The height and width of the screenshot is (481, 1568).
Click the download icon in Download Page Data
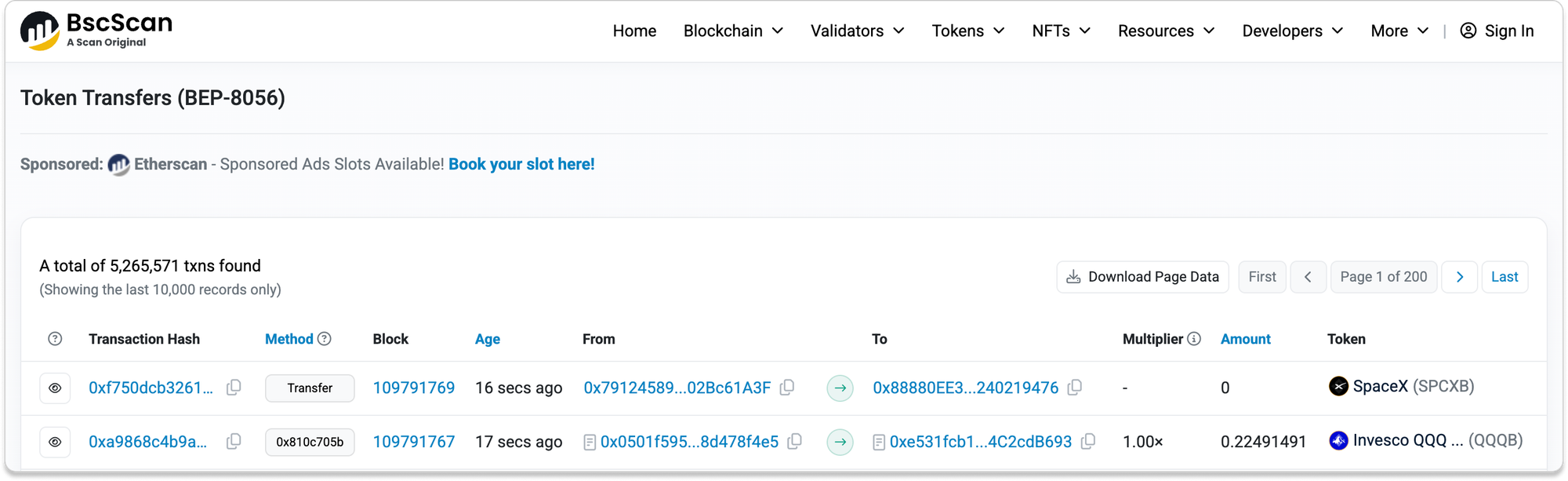point(1073,277)
